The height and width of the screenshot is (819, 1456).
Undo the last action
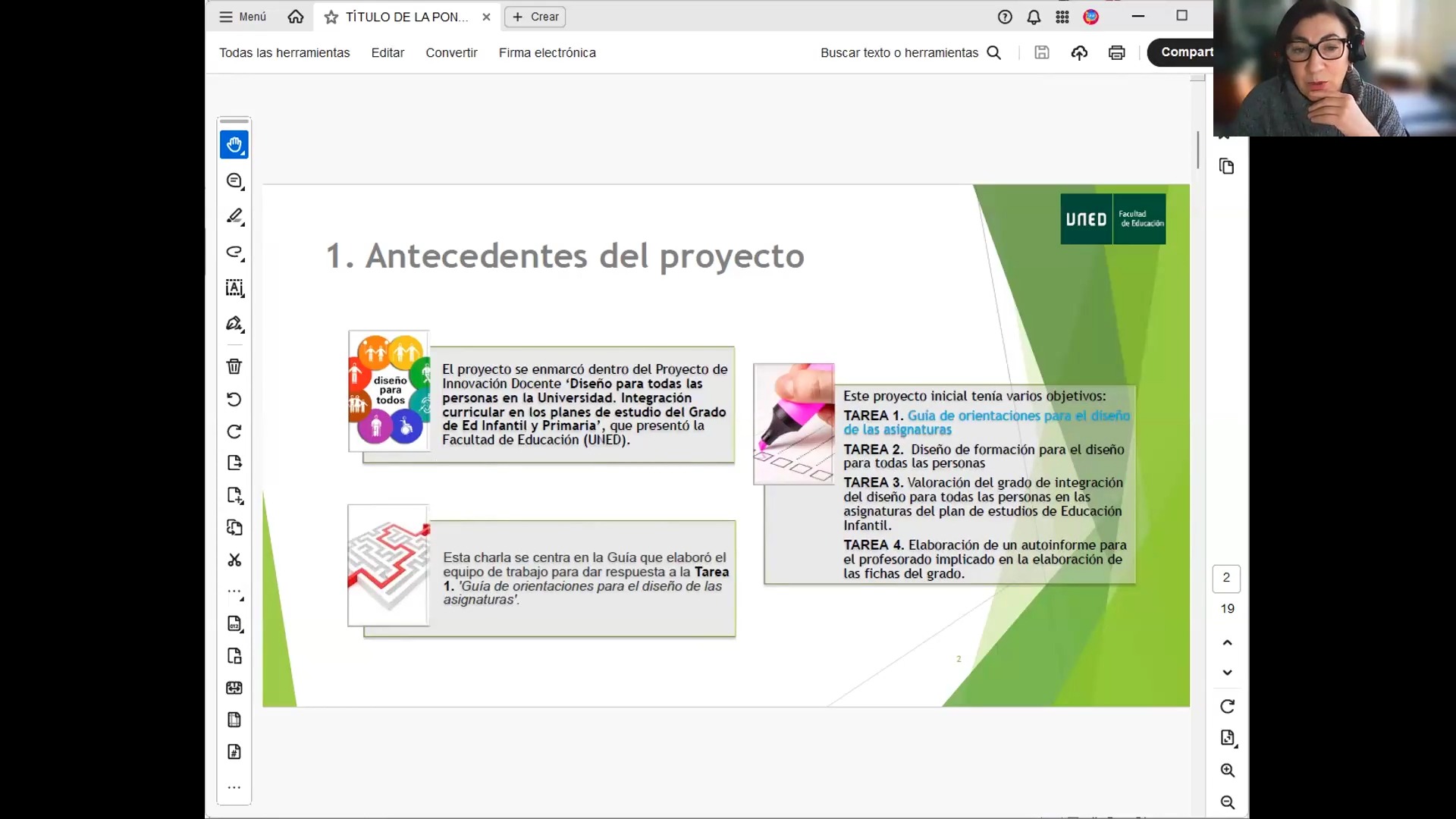pos(234,400)
